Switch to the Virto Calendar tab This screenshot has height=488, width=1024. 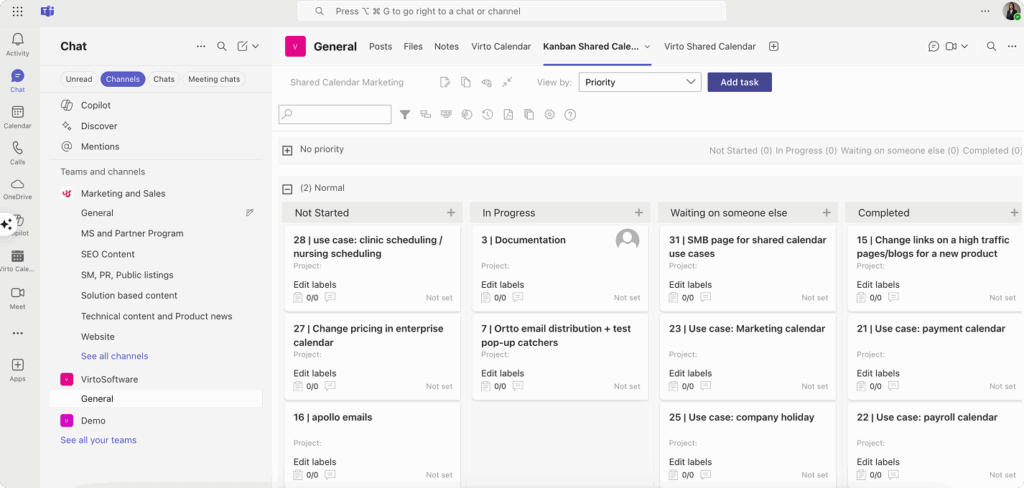[x=502, y=46]
